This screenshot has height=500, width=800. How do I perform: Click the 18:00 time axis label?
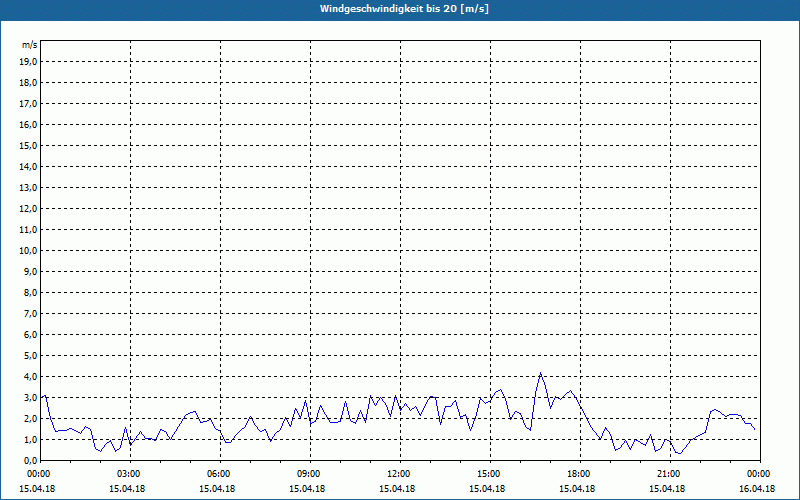[580, 474]
